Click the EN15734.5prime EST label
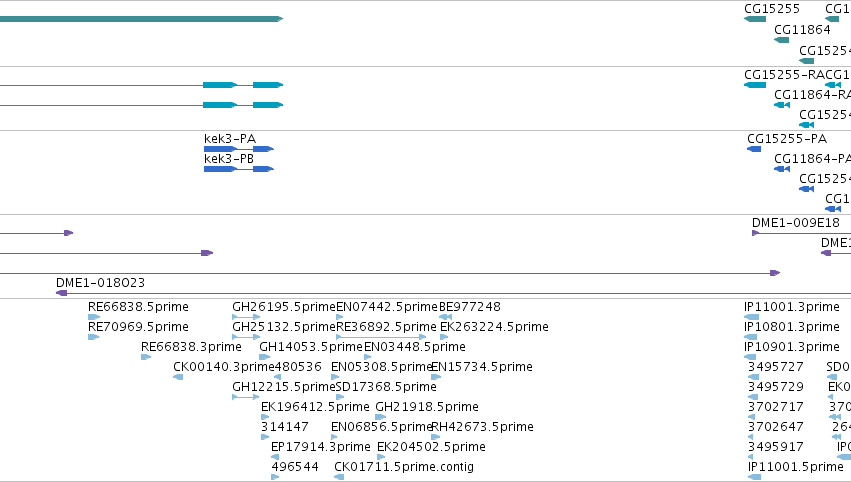Viewport: 851px width, 482px height. coord(482,367)
